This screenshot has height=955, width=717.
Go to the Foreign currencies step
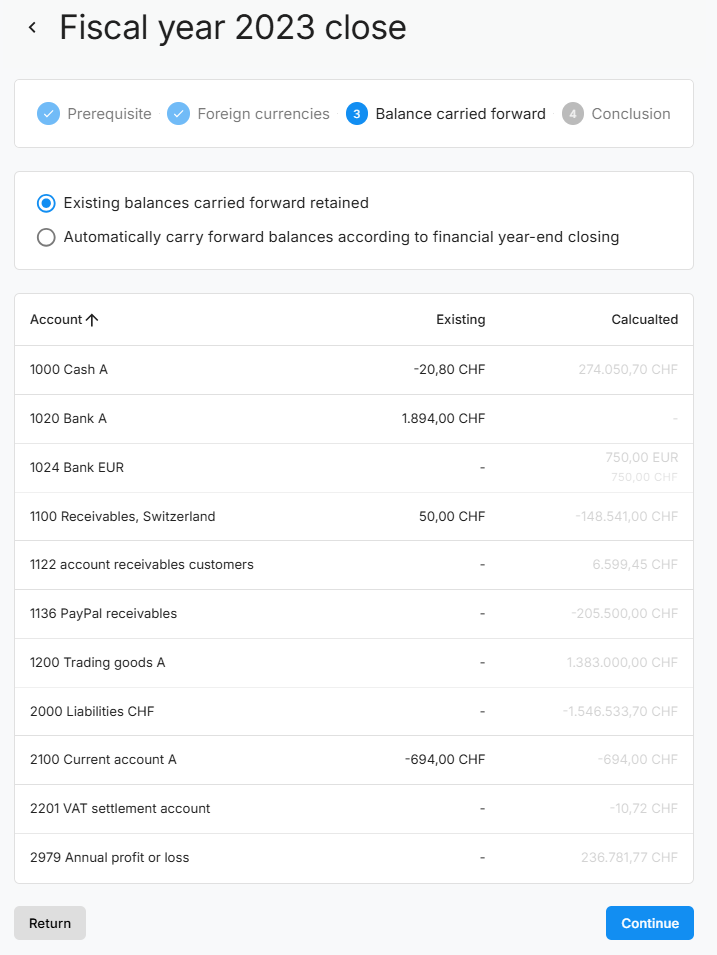263,114
